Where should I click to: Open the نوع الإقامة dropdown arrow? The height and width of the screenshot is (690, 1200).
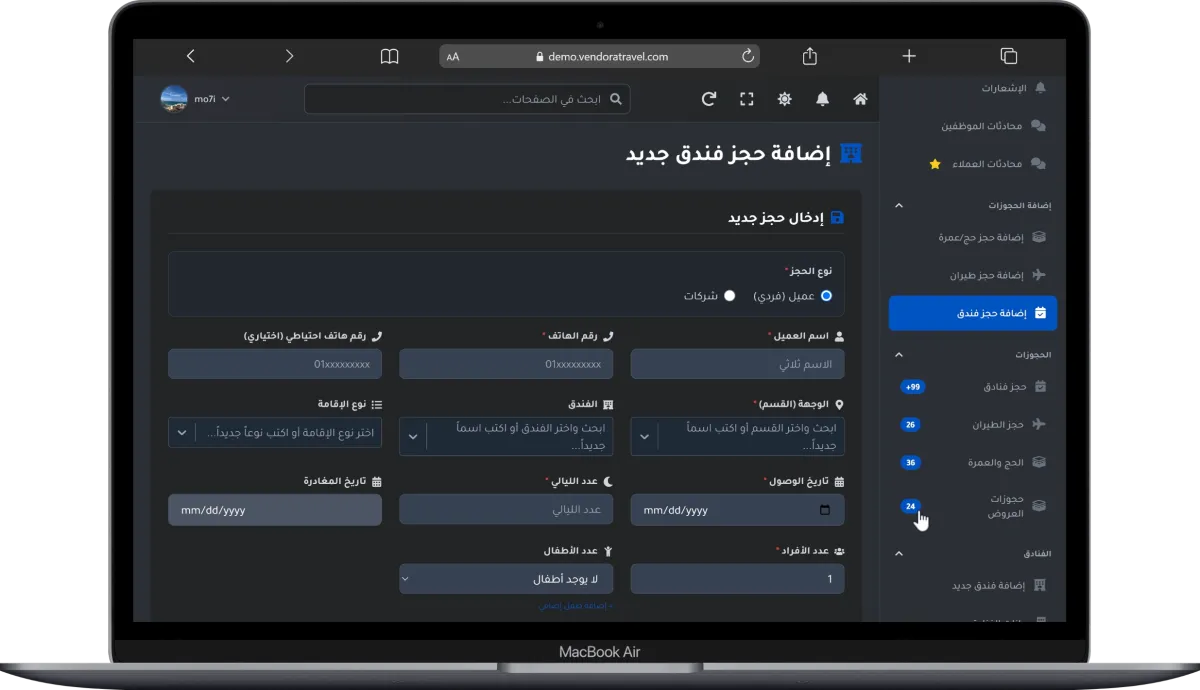182,433
